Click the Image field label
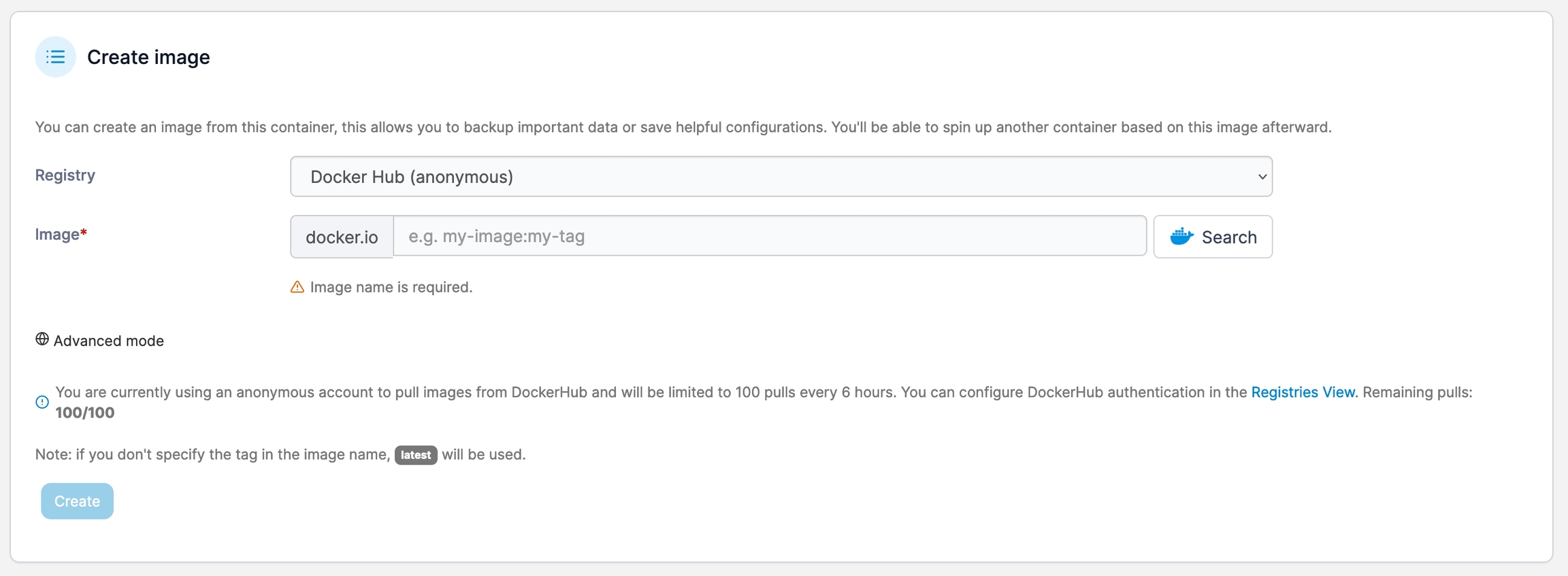The image size is (1568, 576). [57, 235]
